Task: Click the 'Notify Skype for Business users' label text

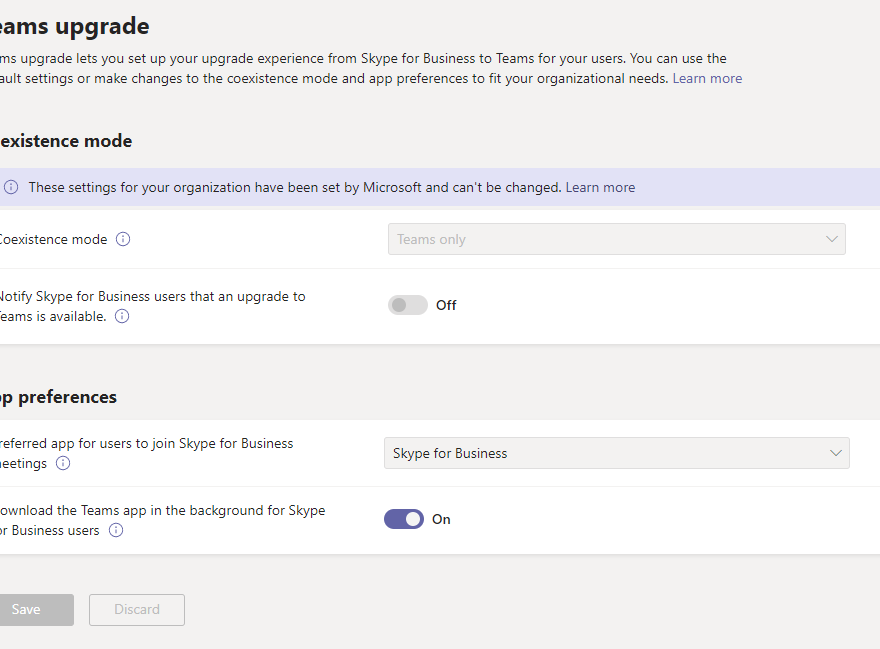Action: [x=153, y=307]
